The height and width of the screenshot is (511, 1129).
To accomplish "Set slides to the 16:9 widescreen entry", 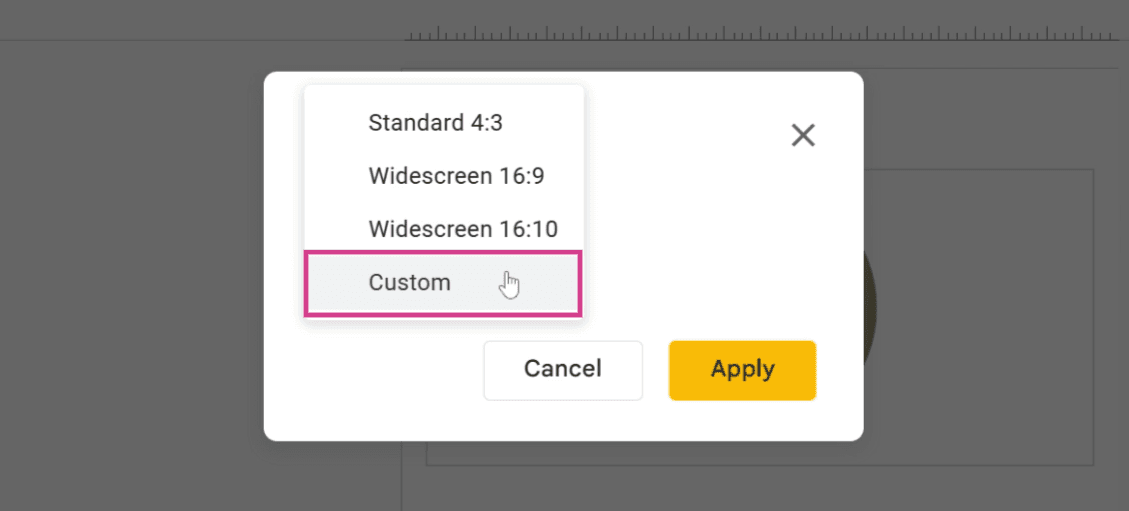I will [456, 176].
